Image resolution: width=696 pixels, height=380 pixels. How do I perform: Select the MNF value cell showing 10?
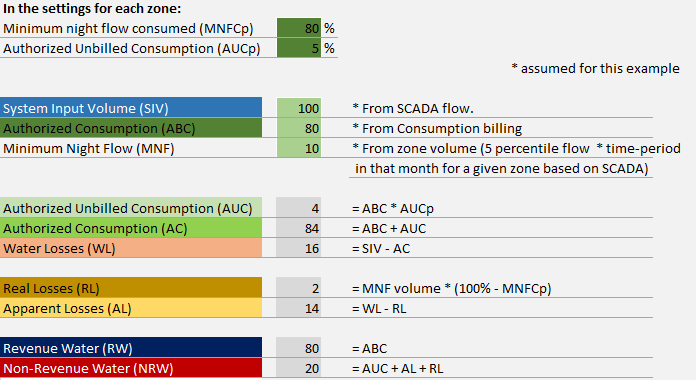[299, 148]
